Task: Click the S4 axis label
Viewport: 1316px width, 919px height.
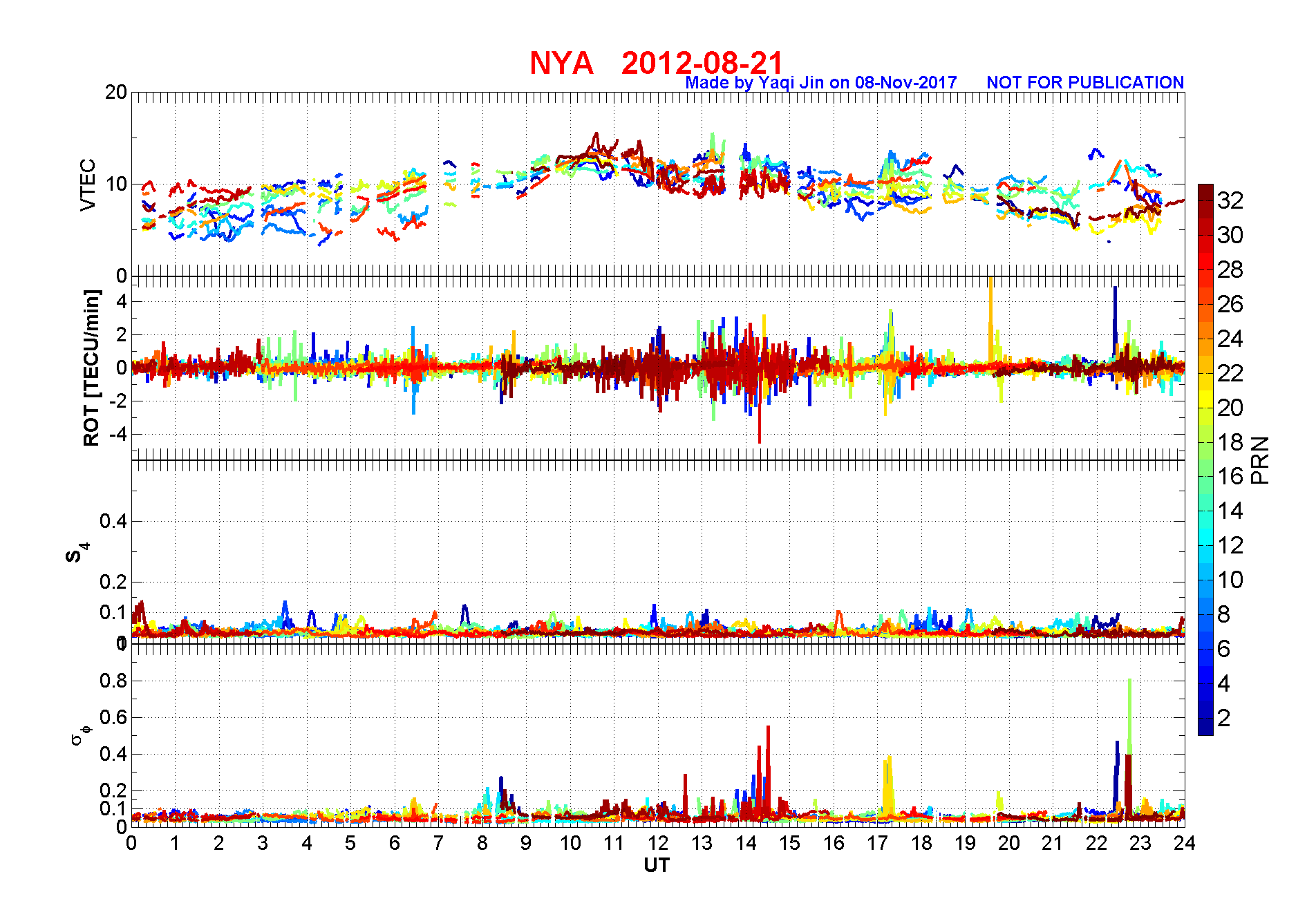Action: pos(76,553)
